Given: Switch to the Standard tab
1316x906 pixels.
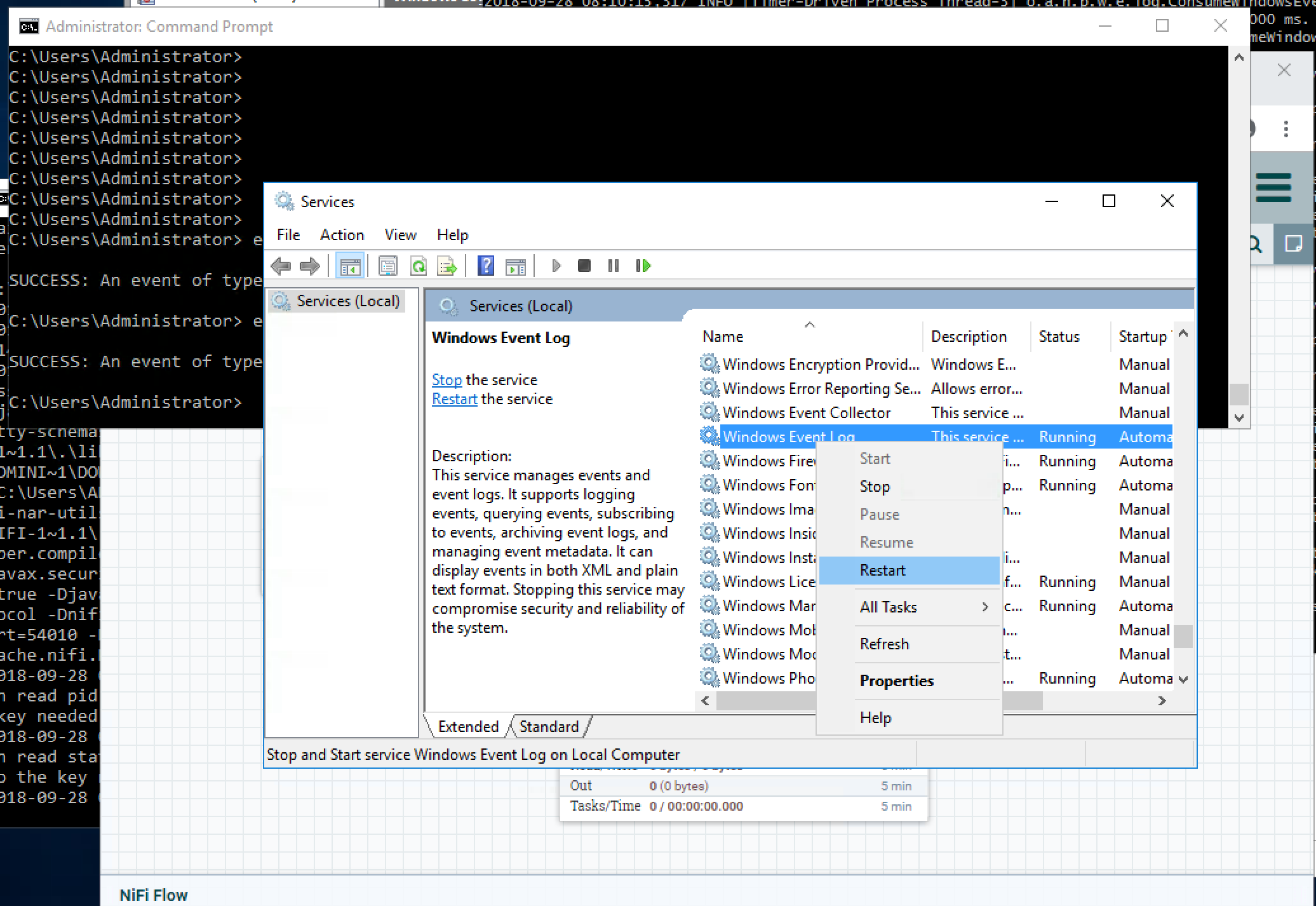Looking at the screenshot, I should [x=549, y=726].
